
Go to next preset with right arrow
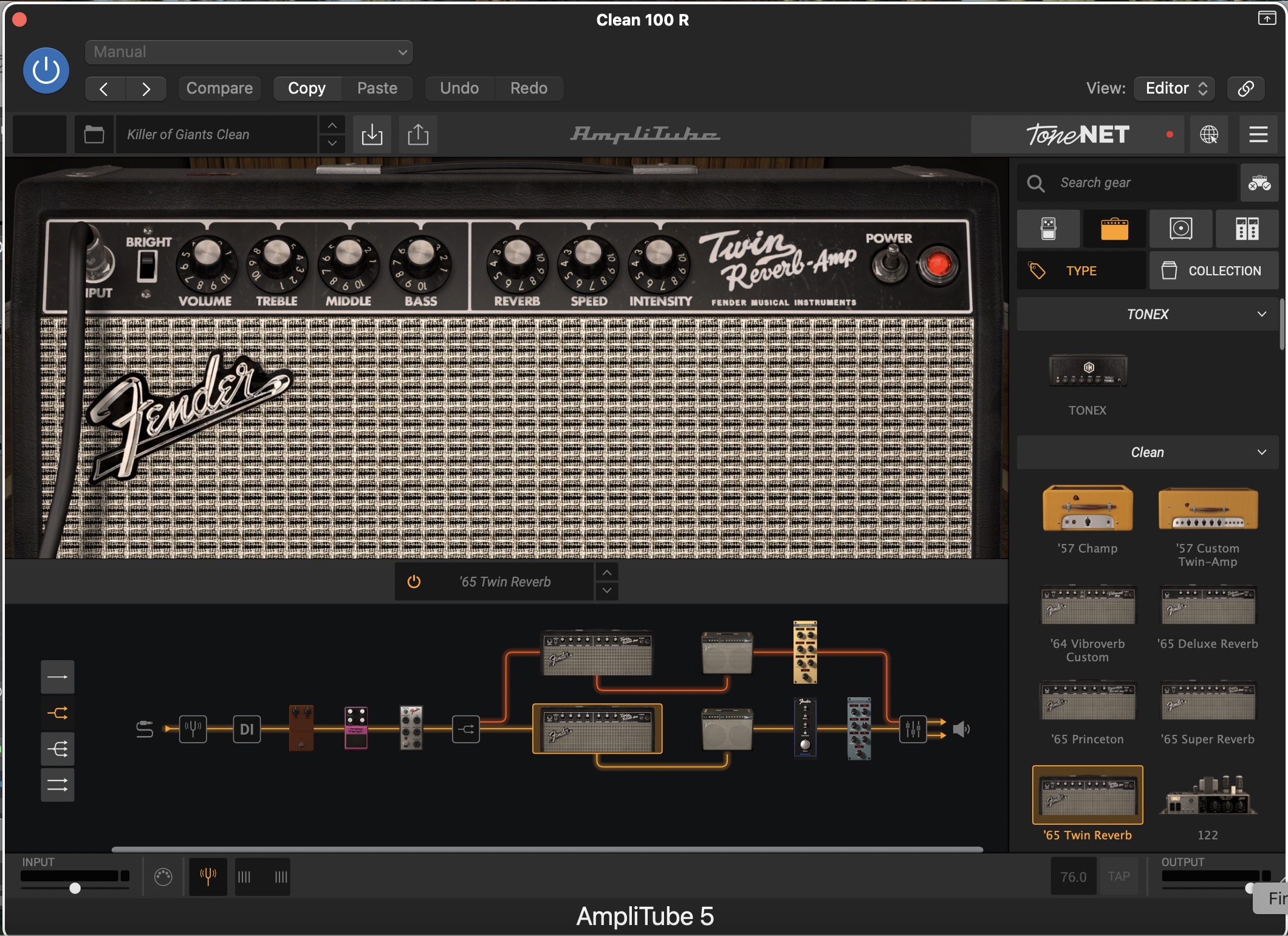pyautogui.click(x=146, y=89)
